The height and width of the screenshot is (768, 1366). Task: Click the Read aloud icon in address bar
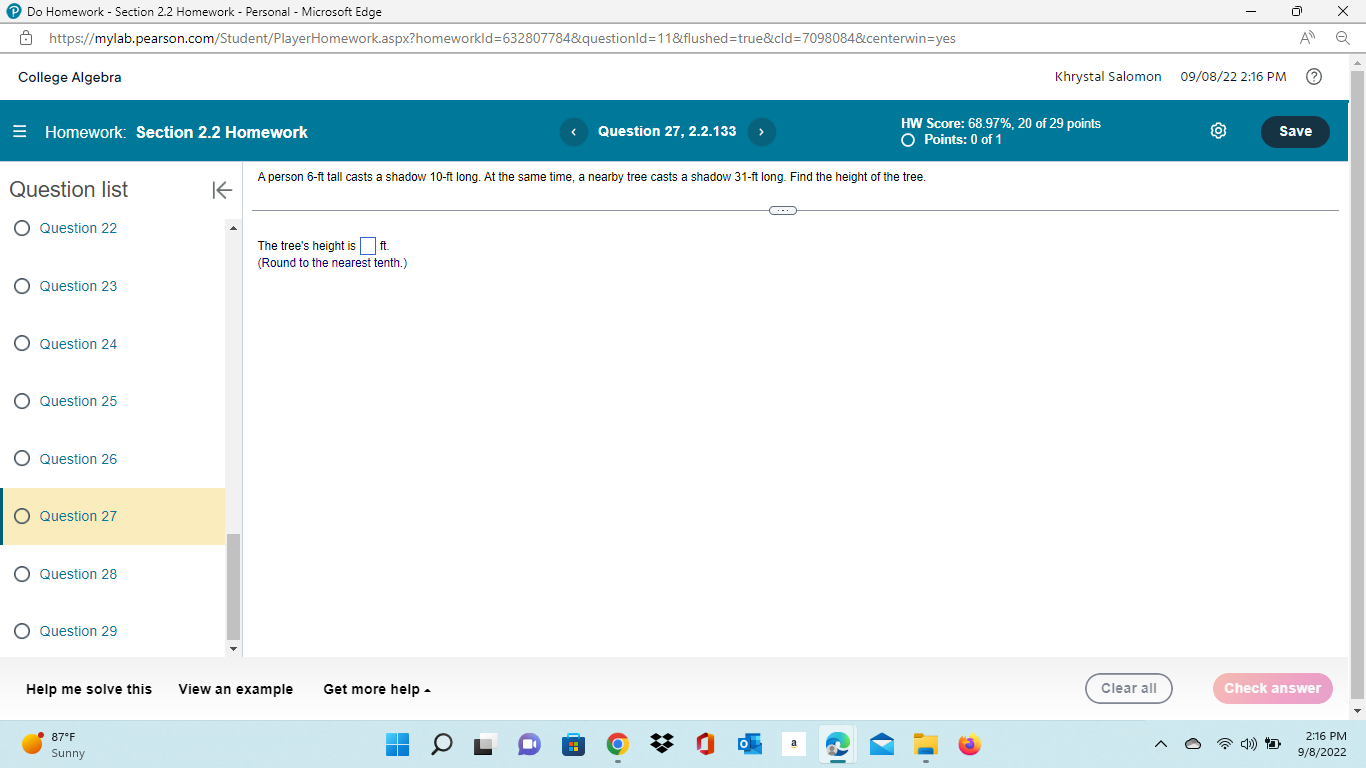point(1308,38)
